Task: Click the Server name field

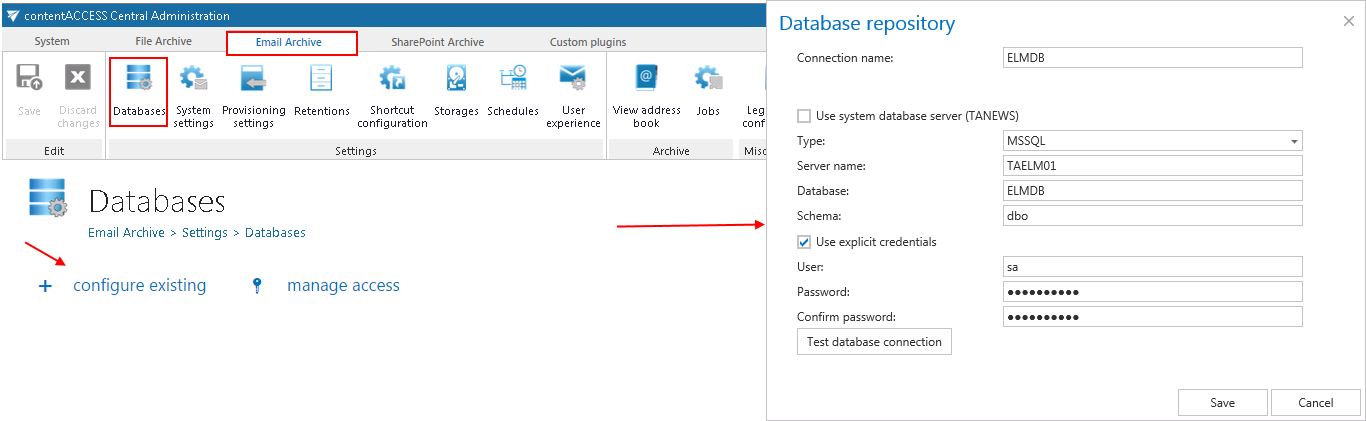Action: (1152, 166)
